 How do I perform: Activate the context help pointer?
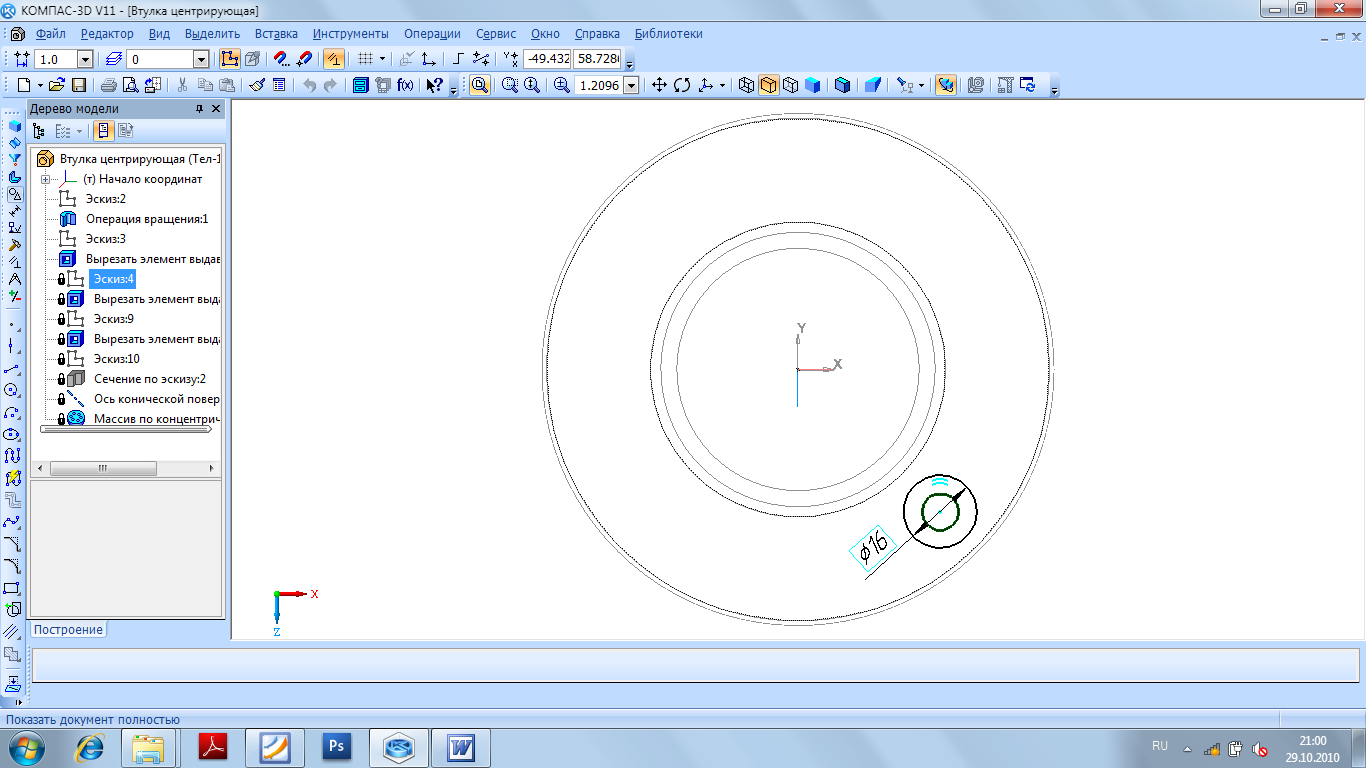point(434,86)
